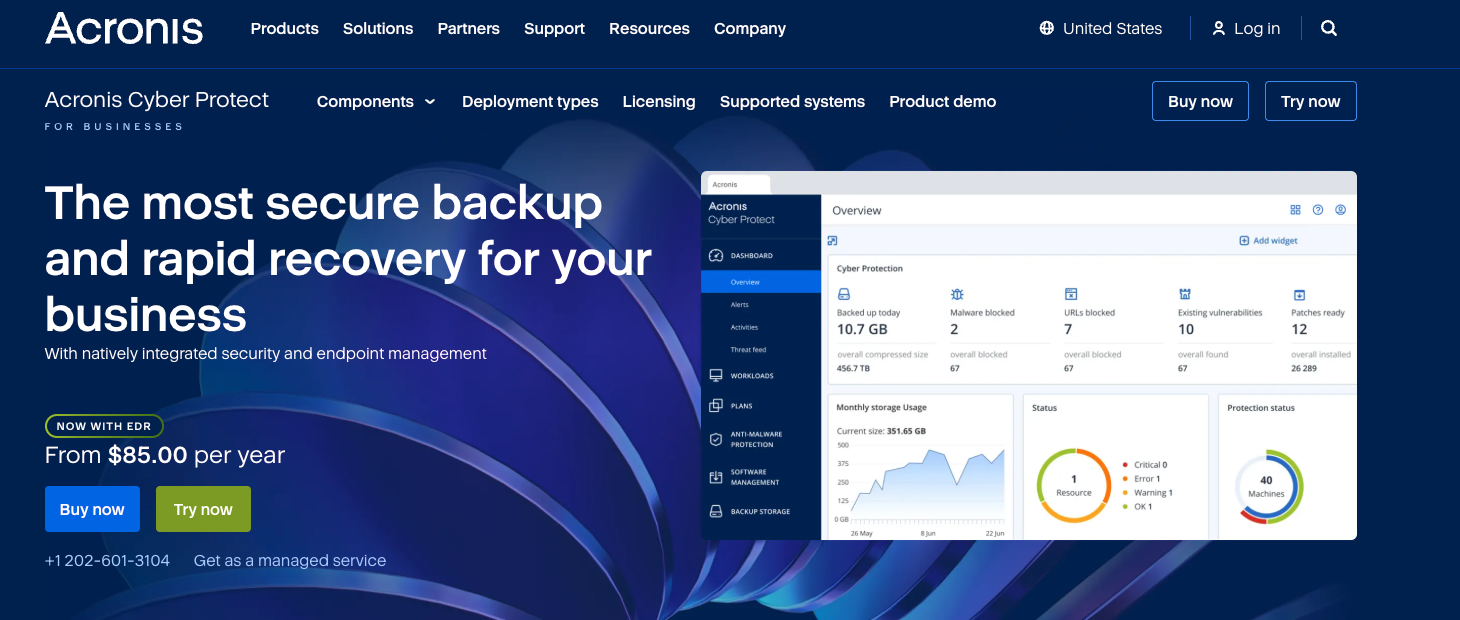Click the account profile icon in Overview header
The height and width of the screenshot is (620, 1460).
click(1341, 210)
